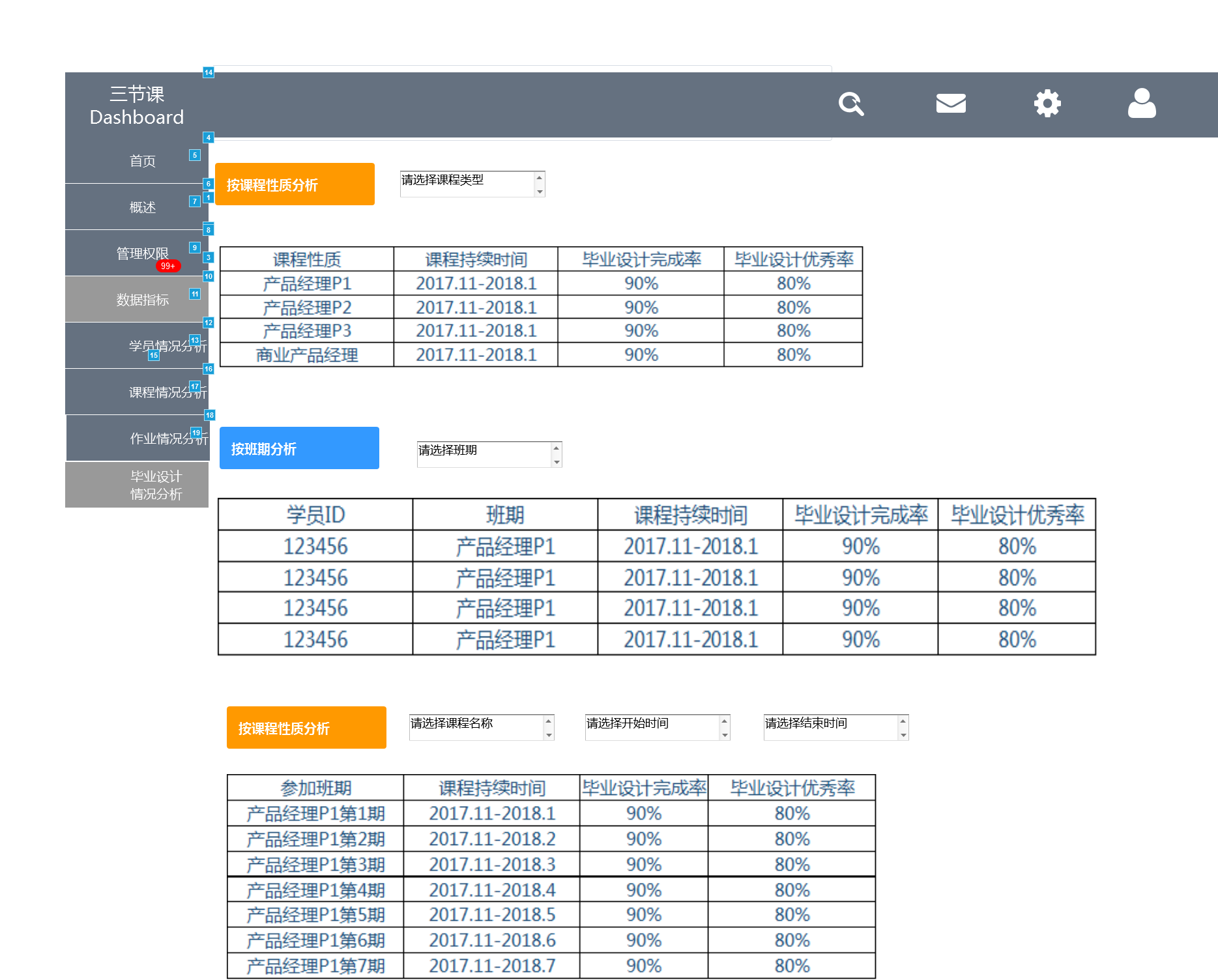
Task: Click the 学员ID column header
Action: (315, 515)
